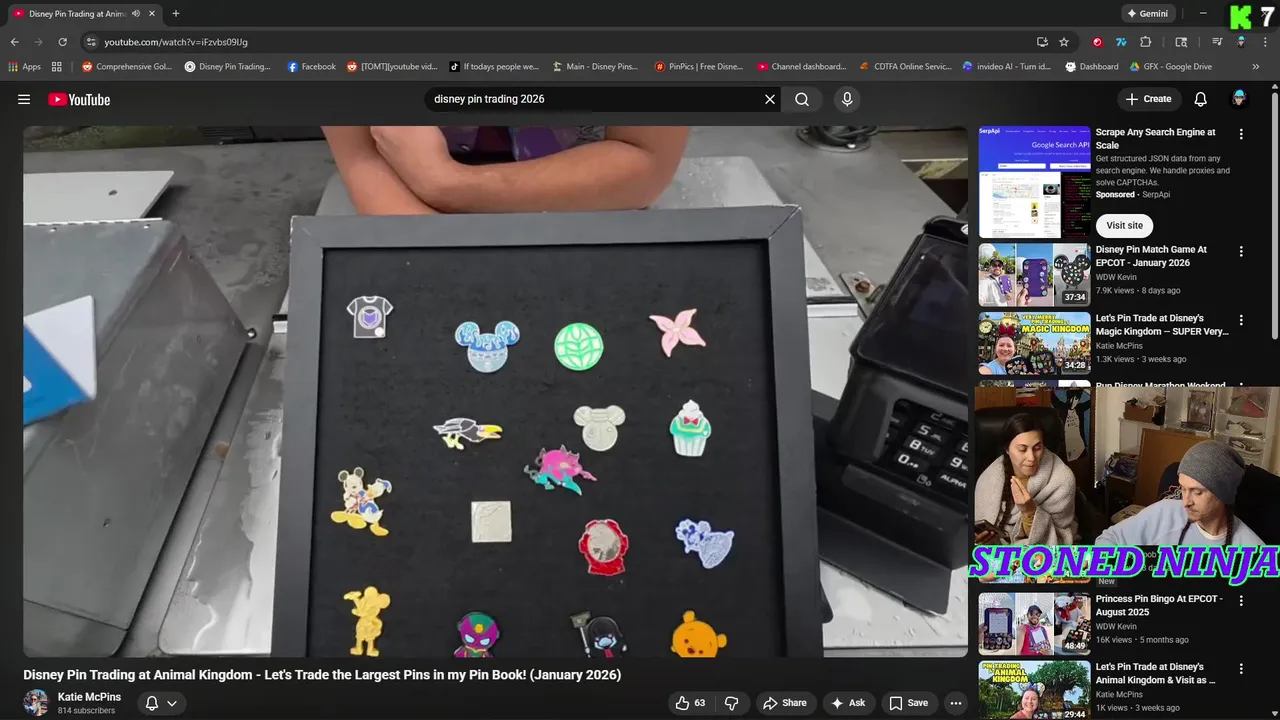The width and height of the screenshot is (1280, 720).
Task: Open the notifications bell in the YouTube header
Action: 1201,99
